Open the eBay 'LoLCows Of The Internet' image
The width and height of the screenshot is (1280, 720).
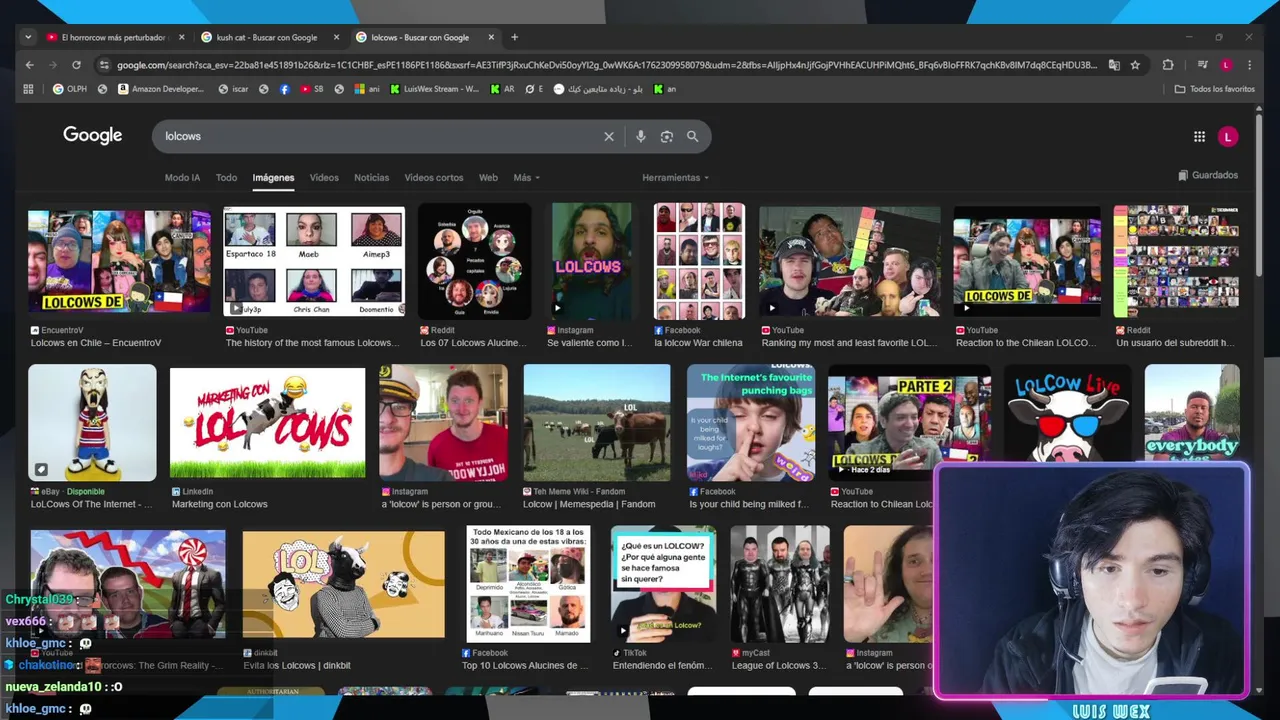click(92, 422)
